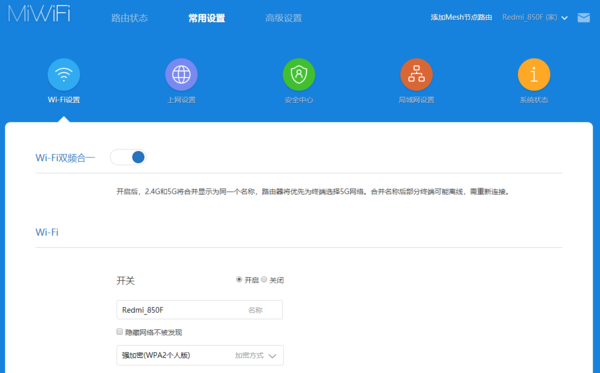Click the 开关 label text
This screenshot has height=373, width=600.
tap(126, 281)
